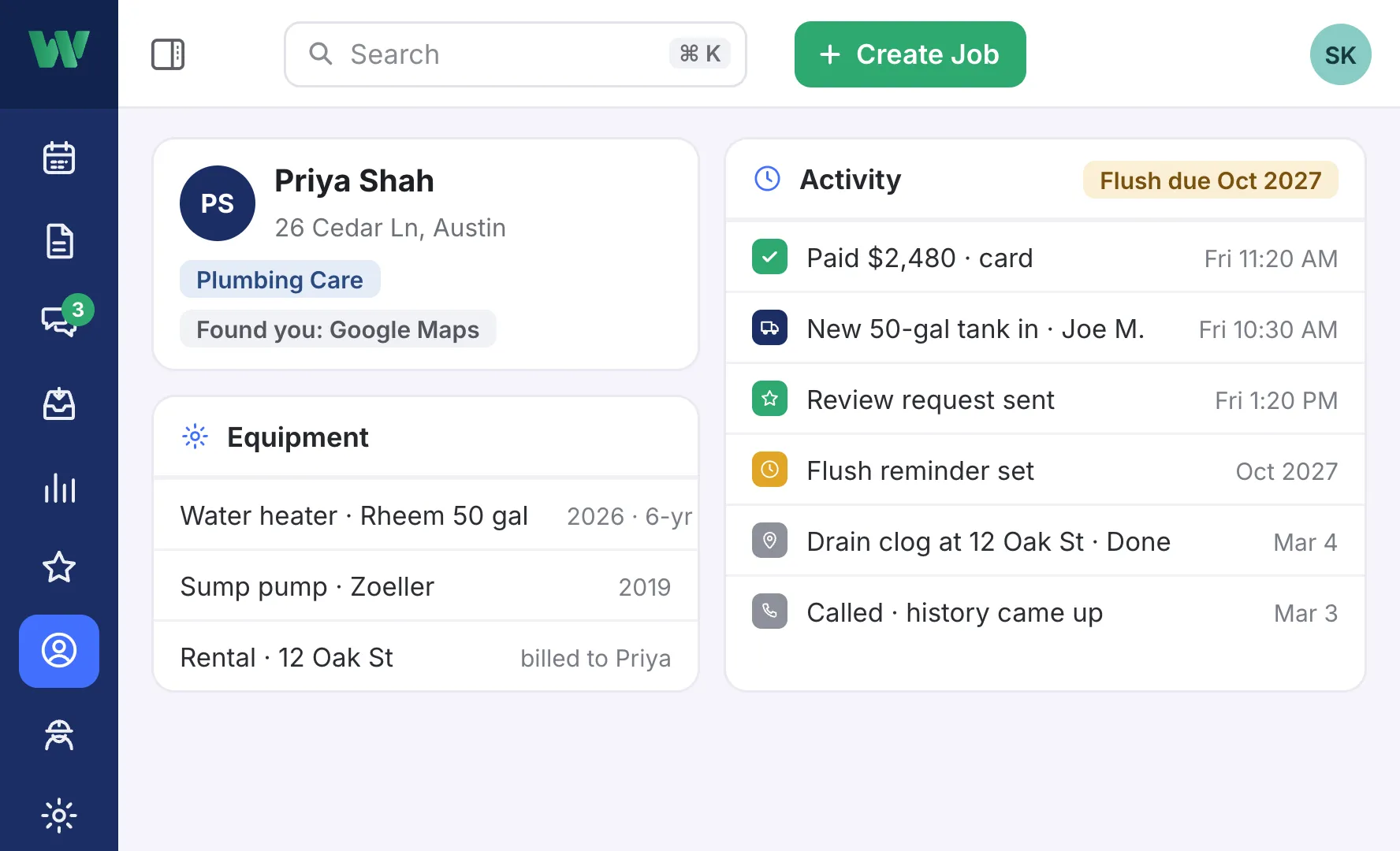
Task: Click the yellow clock icon on Flush reminder
Action: pyautogui.click(x=770, y=470)
